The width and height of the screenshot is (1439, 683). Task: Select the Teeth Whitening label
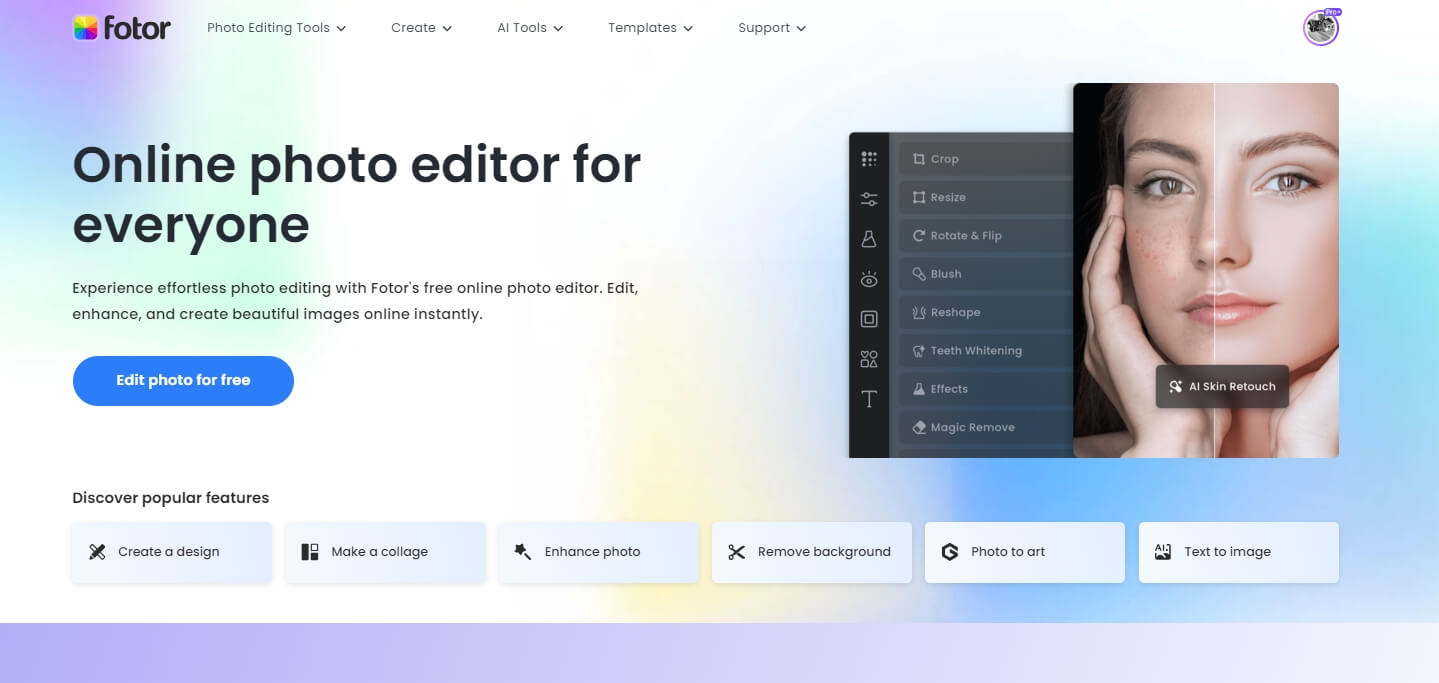(x=976, y=351)
